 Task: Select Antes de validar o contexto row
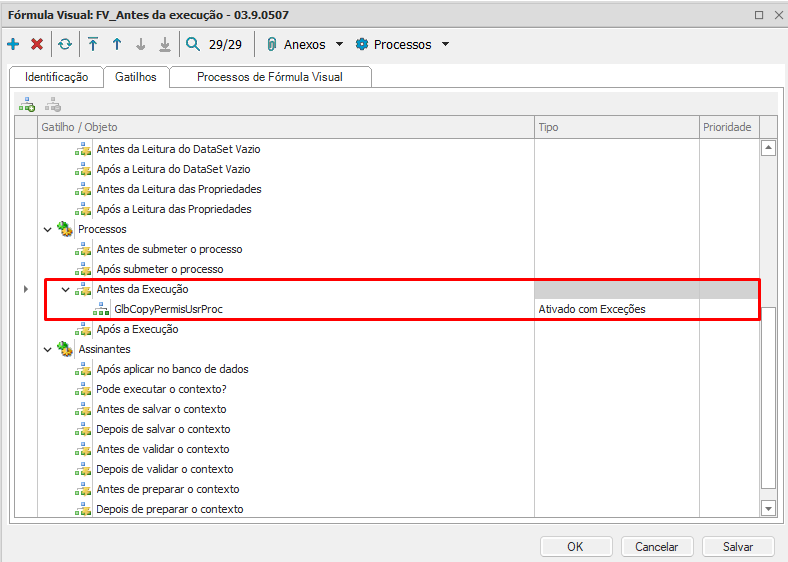399,449
